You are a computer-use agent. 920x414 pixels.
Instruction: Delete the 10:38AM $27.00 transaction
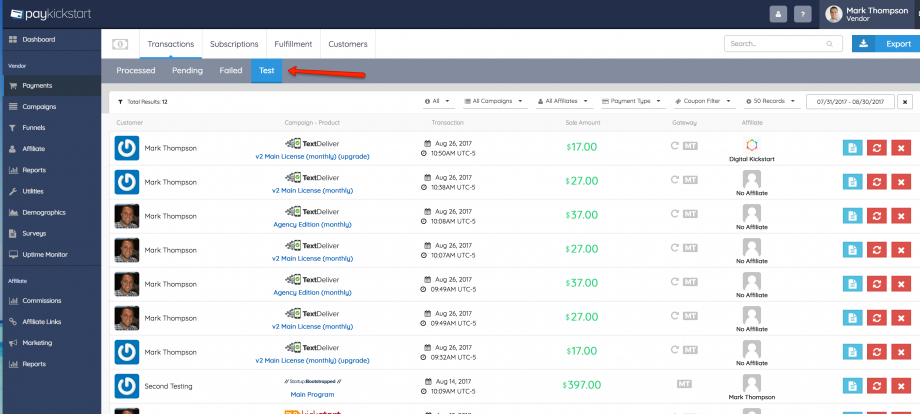pyautogui.click(x=901, y=182)
